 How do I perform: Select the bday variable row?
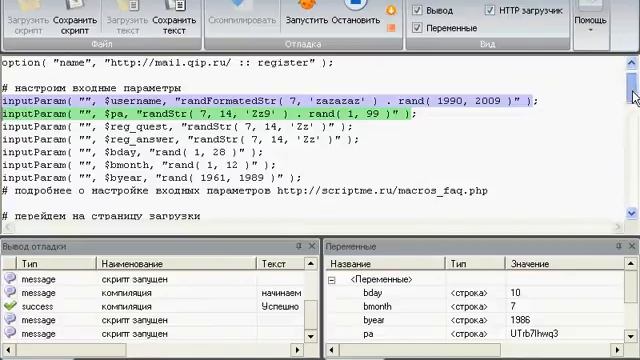(x=475, y=293)
